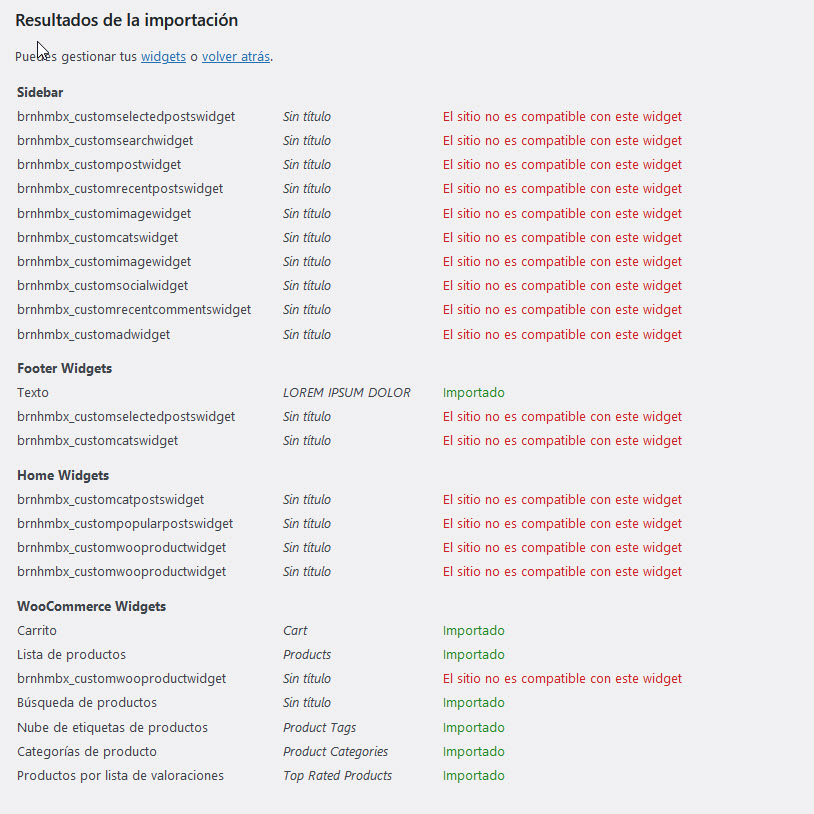The image size is (814, 814).
Task: Click the 'LOREM IPSUM DOLOR' widget title
Action: pyautogui.click(x=347, y=393)
